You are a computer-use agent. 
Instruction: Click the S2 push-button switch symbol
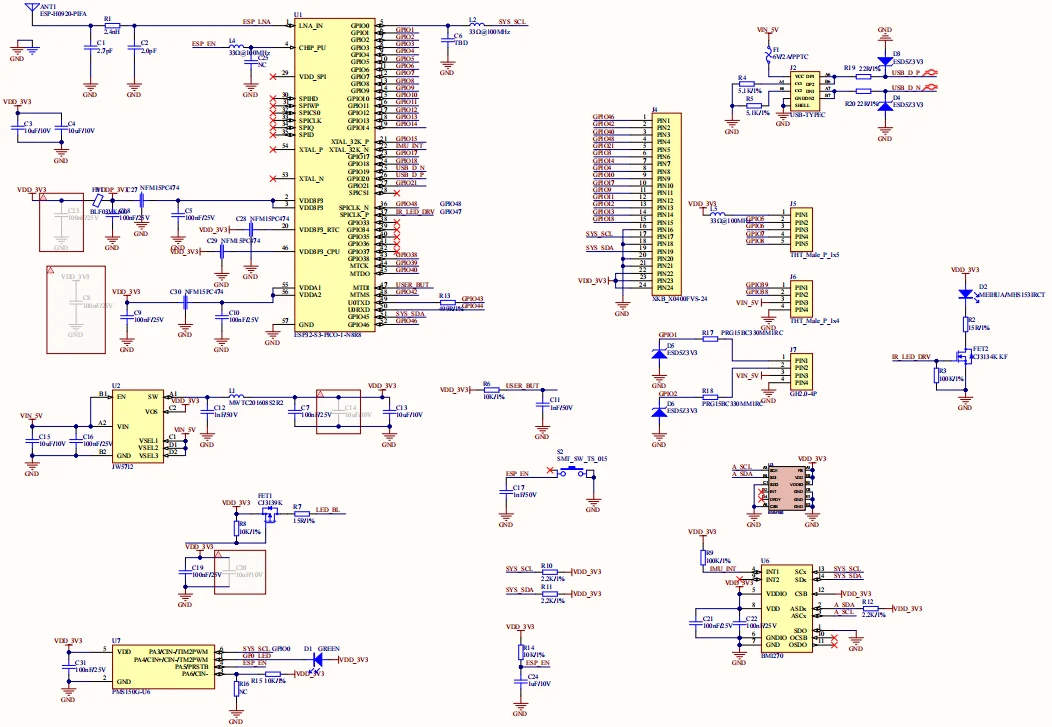tap(567, 475)
